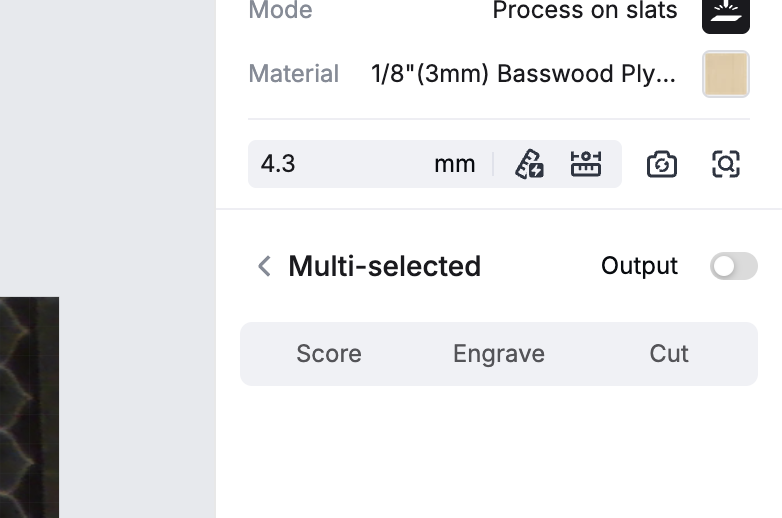Go back with the Multi-selected chevron
Viewport: 782px width, 518px height.
point(264,266)
